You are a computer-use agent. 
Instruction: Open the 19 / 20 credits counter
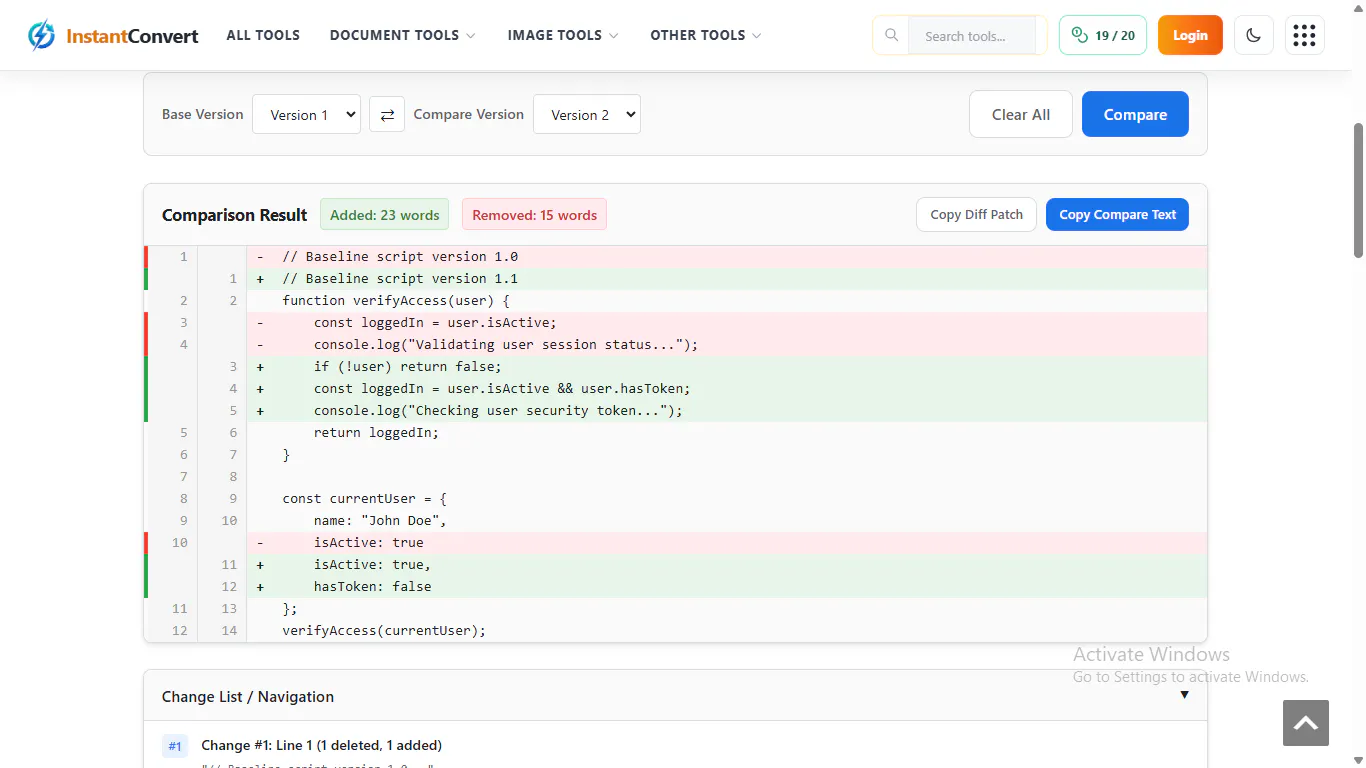coord(1103,35)
